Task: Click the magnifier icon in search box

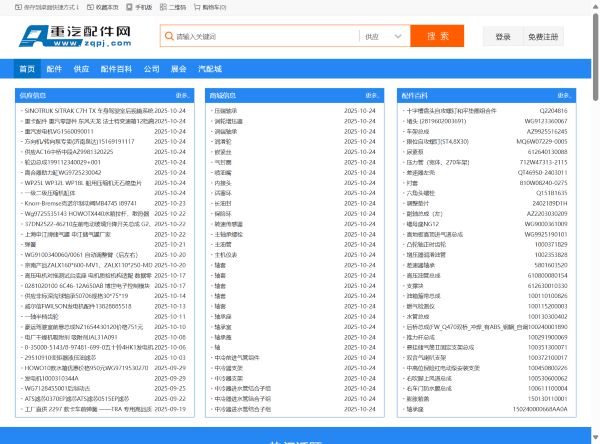Action: (x=169, y=36)
